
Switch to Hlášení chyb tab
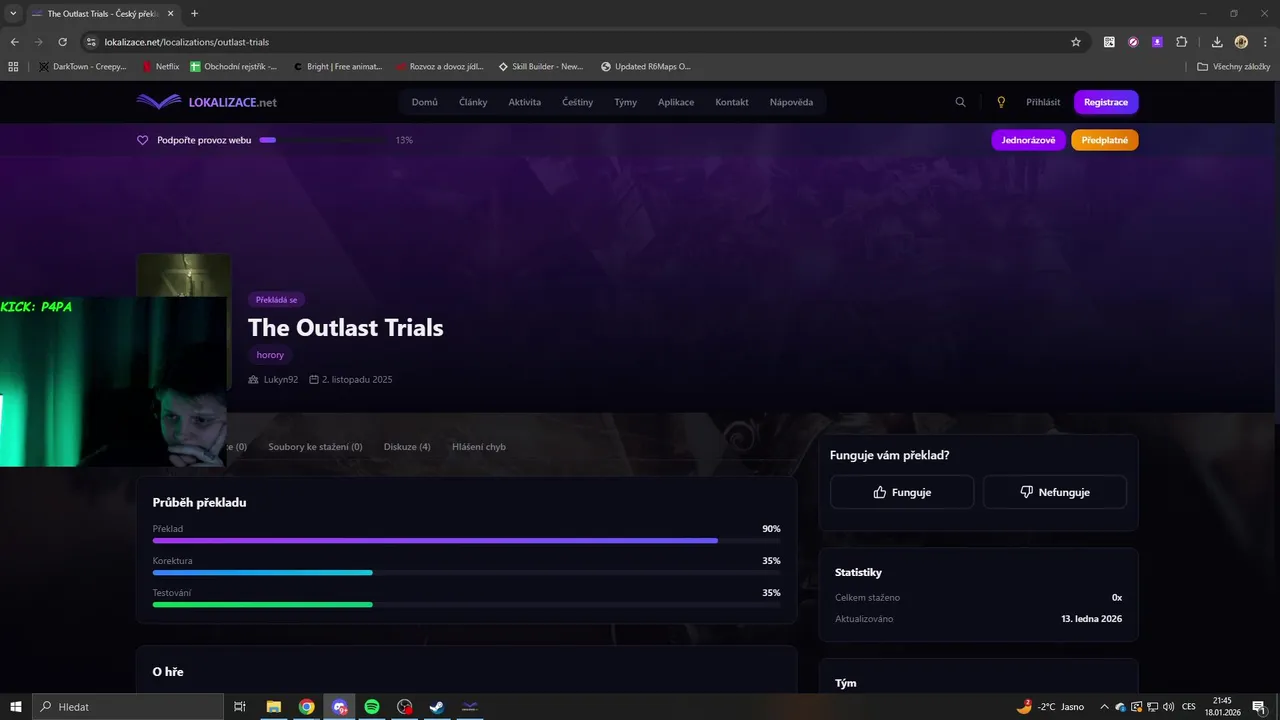[x=479, y=447]
